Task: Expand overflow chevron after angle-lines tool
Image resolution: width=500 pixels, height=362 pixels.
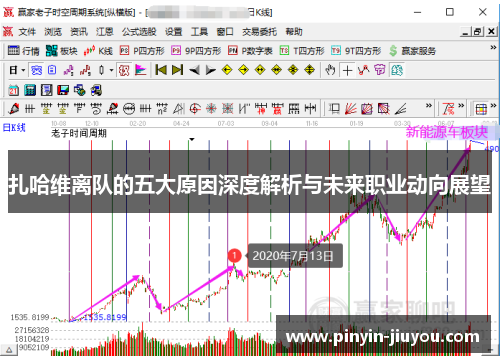Action: (x=429, y=106)
